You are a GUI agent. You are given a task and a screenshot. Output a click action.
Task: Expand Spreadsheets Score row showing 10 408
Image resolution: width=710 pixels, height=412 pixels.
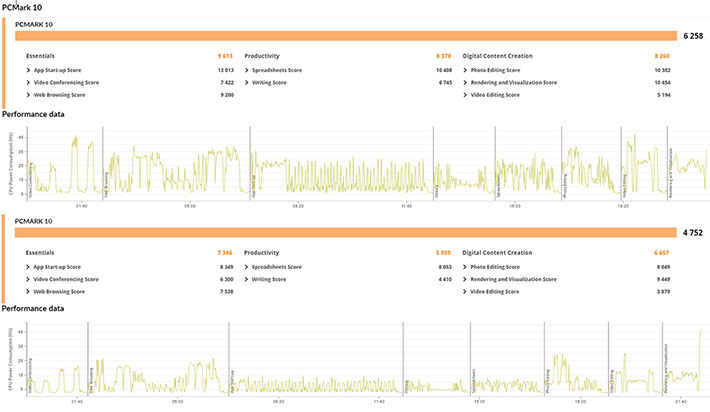348,70
